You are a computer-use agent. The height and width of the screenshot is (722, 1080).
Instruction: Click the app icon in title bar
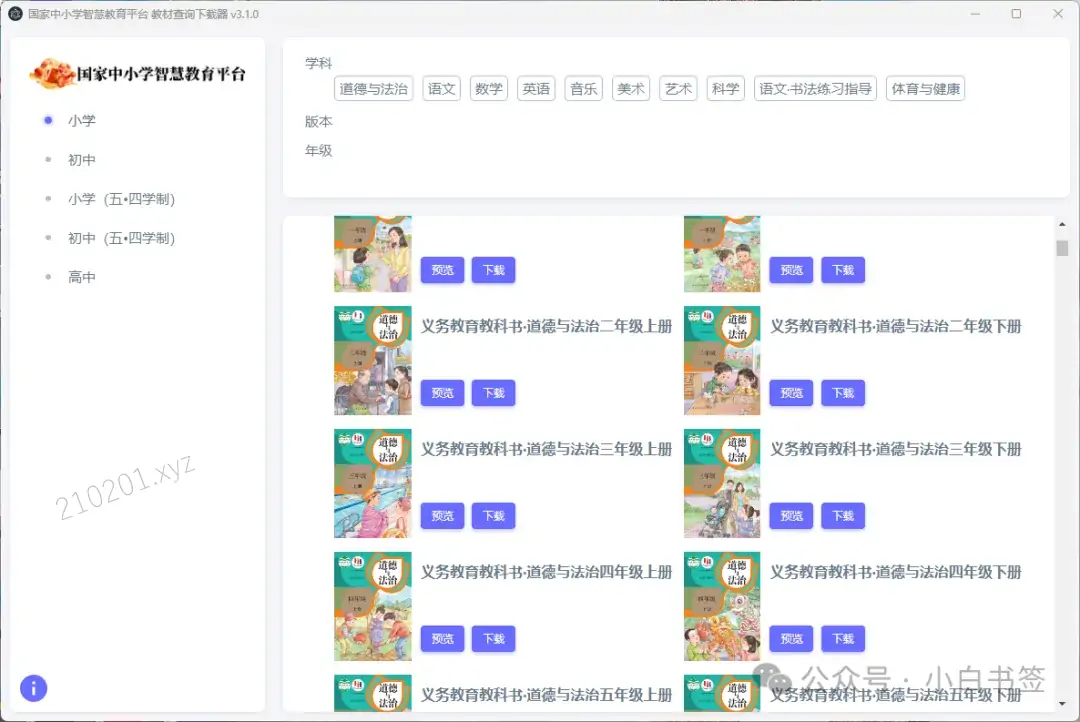[x=15, y=14]
